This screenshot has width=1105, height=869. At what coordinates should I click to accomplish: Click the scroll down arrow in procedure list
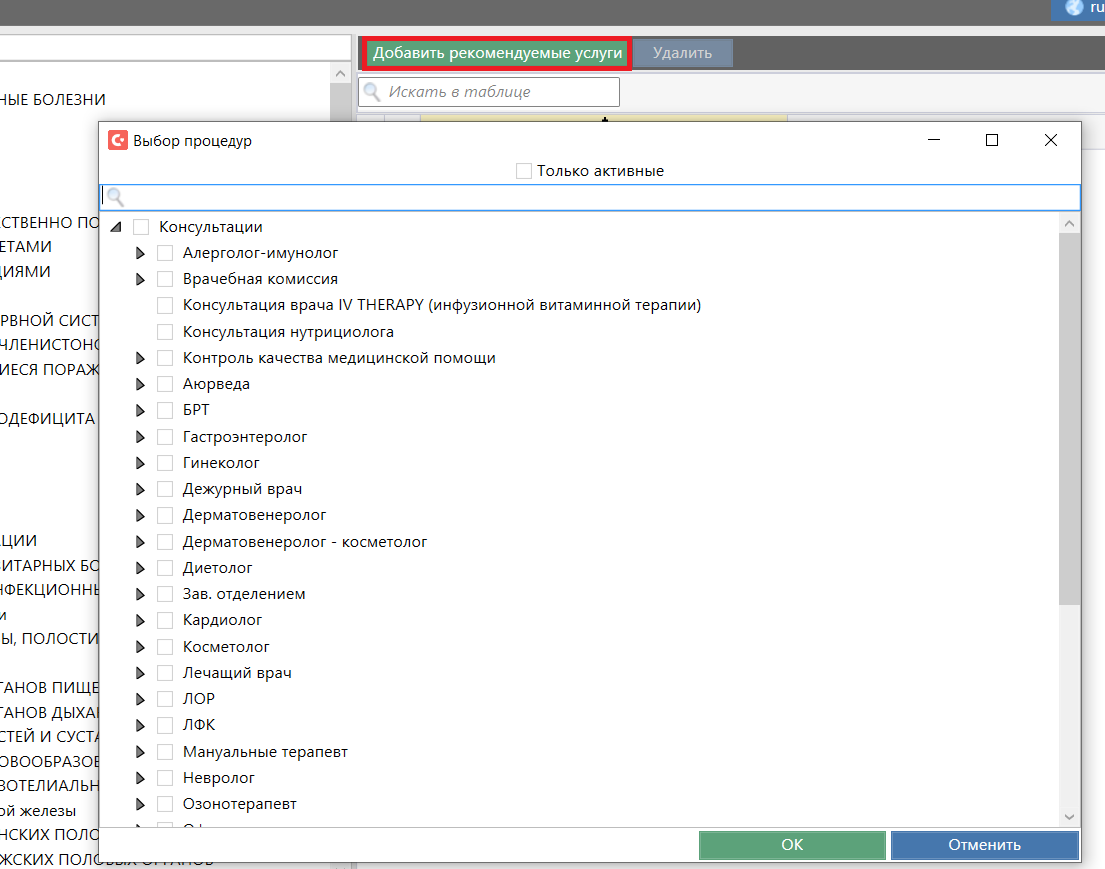pos(1069,817)
